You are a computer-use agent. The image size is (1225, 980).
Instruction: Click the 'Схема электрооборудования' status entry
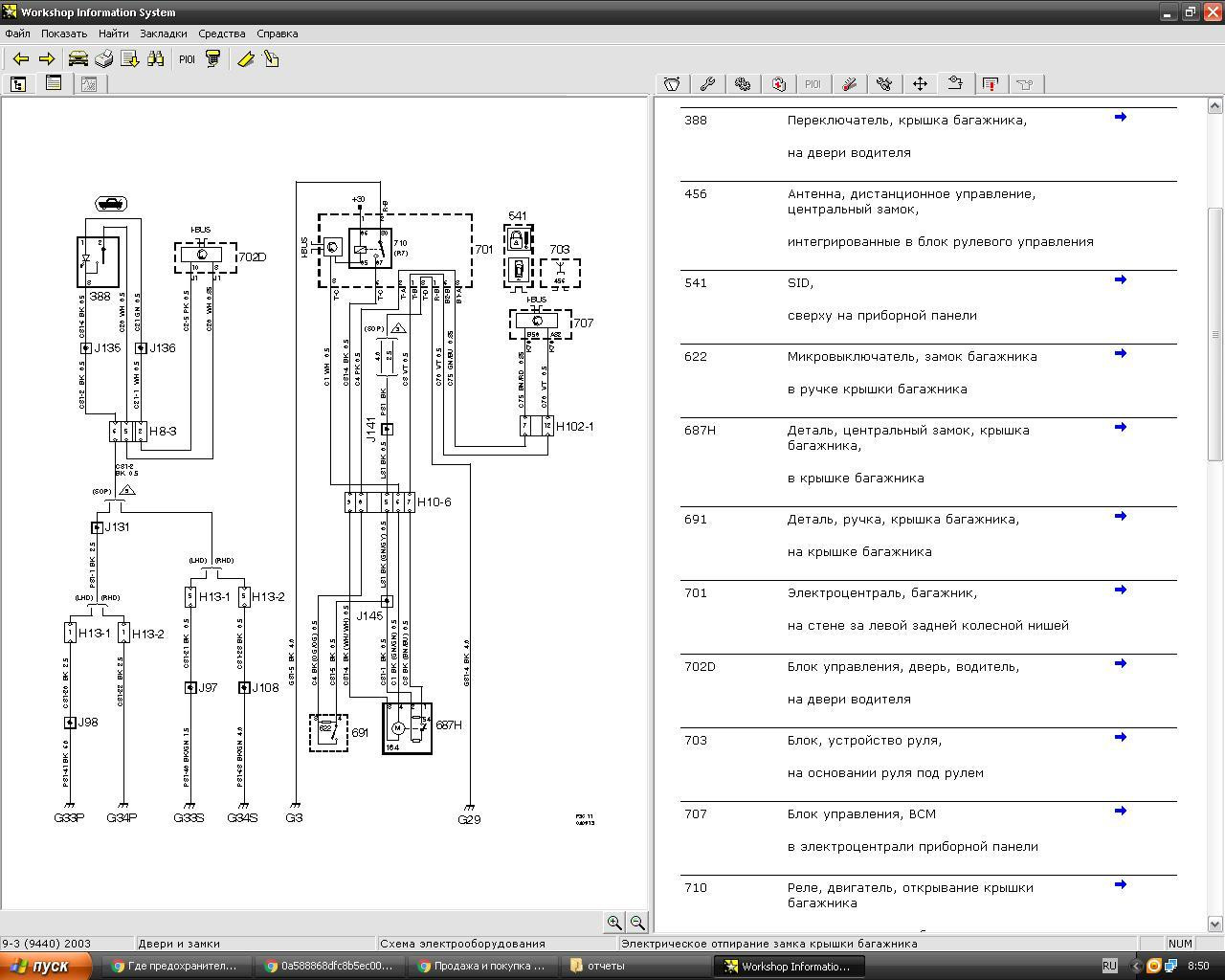click(462, 944)
